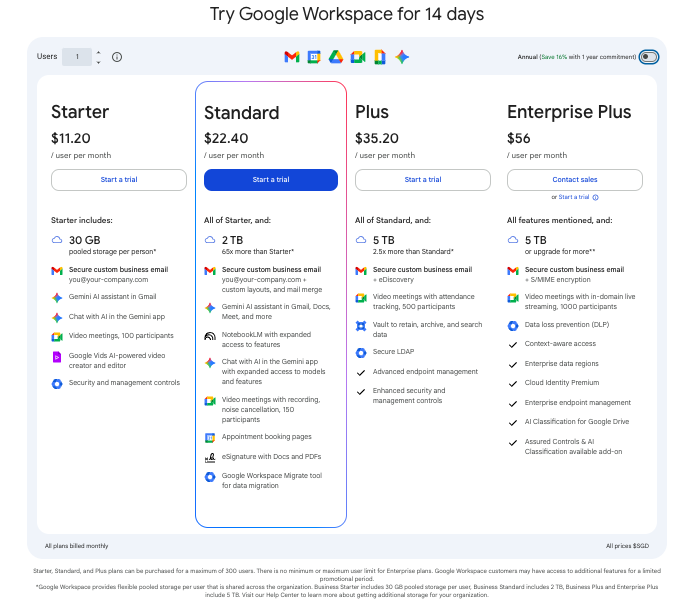Image resolution: width=688 pixels, height=601 pixels.
Task: Click the 'Standard' plan heading
Action: pyautogui.click(x=242, y=113)
